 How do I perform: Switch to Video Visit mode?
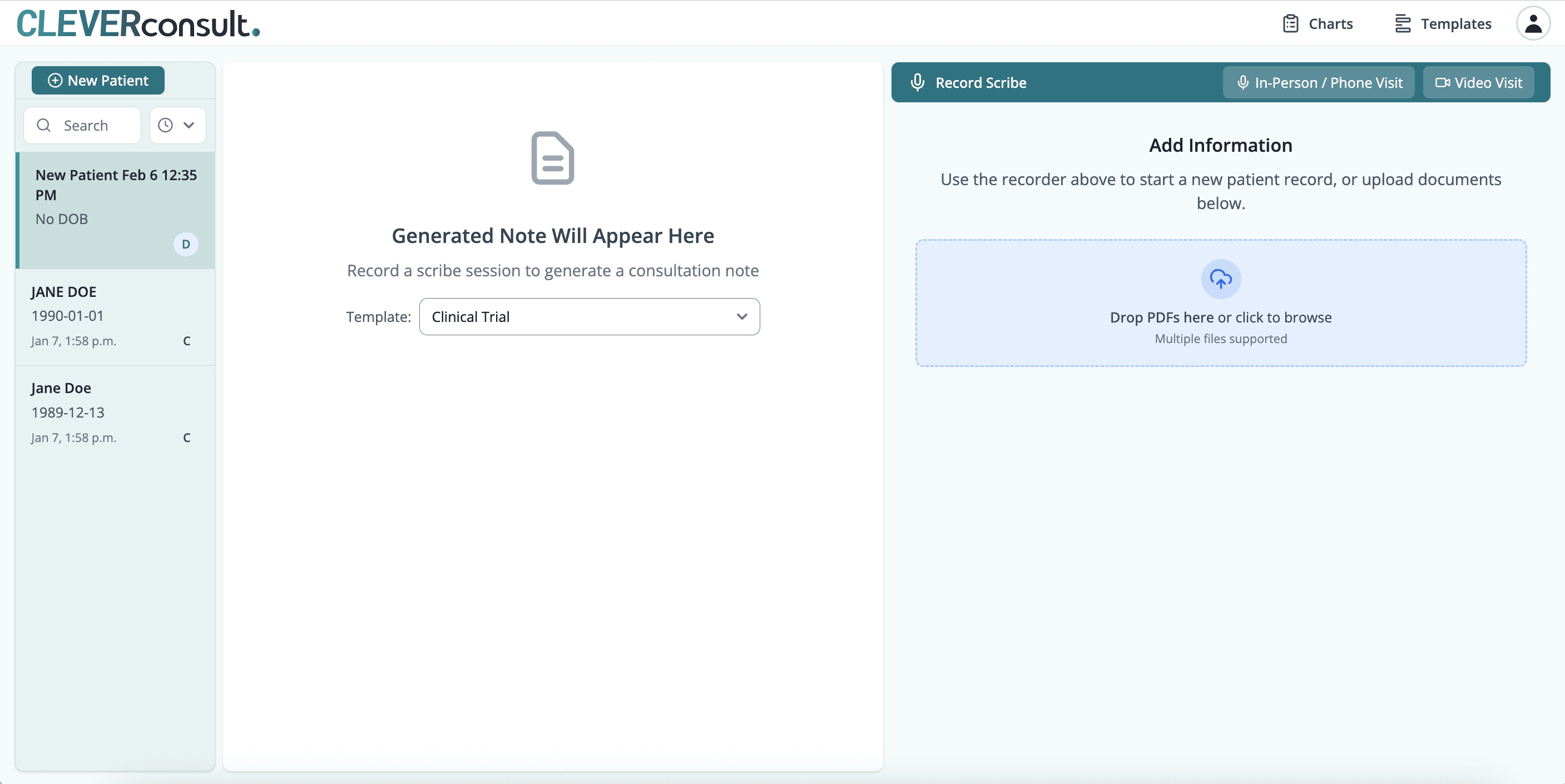(1478, 82)
